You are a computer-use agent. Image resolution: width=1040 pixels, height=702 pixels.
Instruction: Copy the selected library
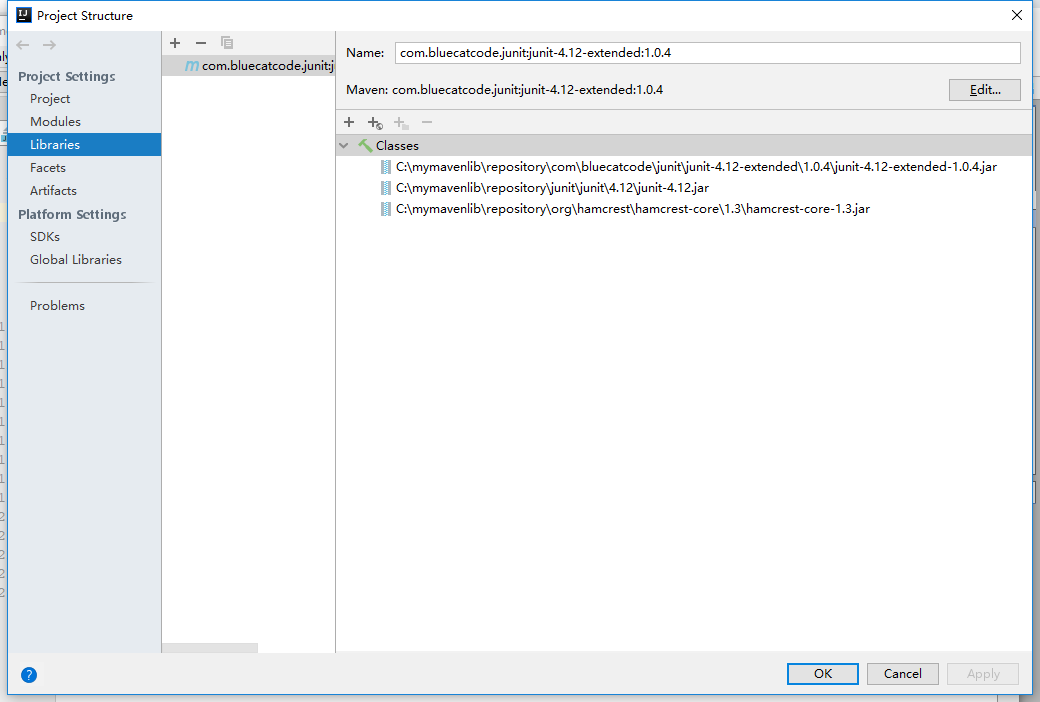(x=227, y=43)
